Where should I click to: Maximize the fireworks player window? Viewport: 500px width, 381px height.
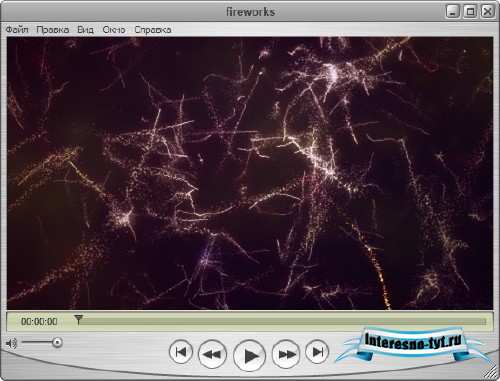click(470, 12)
